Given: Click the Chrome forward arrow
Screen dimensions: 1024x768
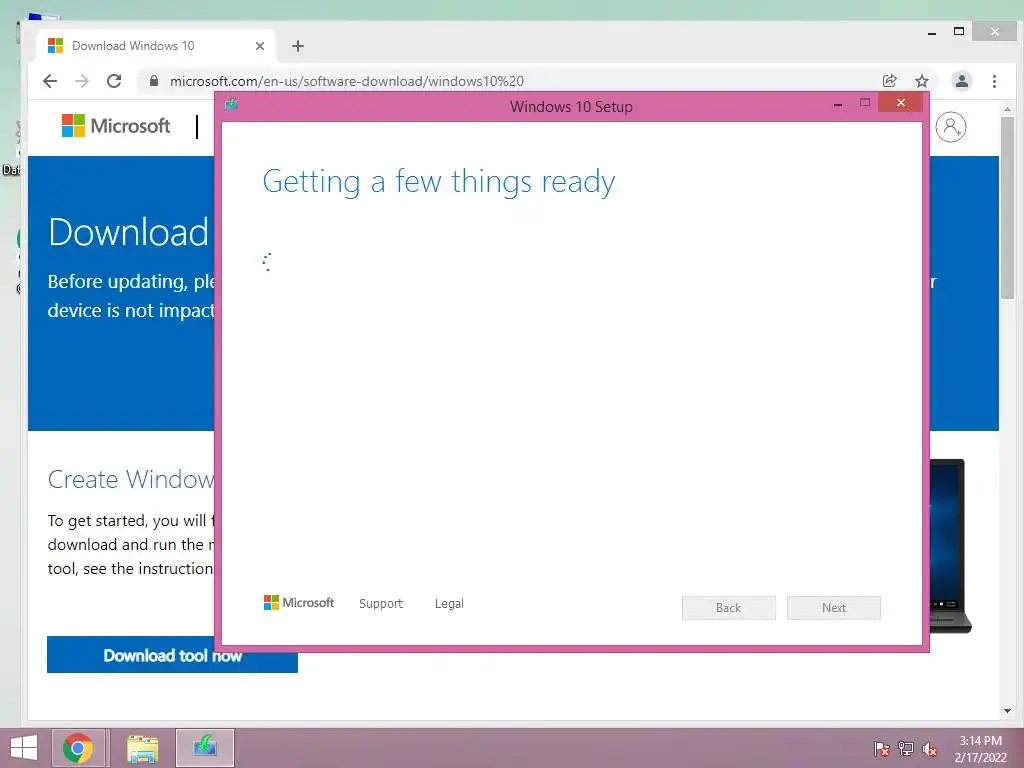Looking at the screenshot, I should click(82, 81).
